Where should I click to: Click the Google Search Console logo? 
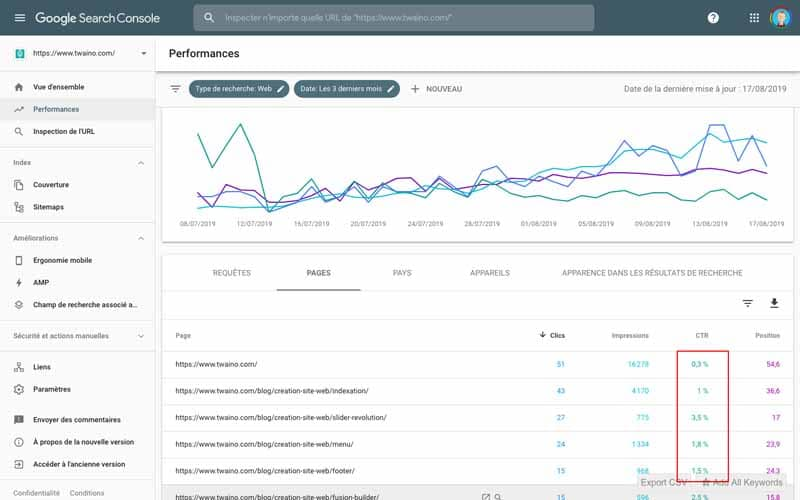coord(97,18)
